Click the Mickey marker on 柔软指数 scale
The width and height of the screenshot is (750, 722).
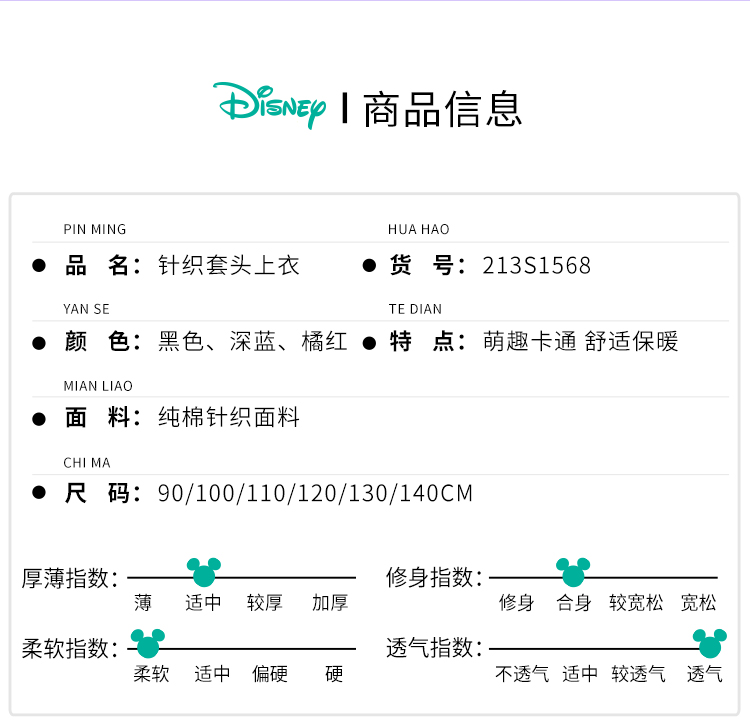coord(148,643)
